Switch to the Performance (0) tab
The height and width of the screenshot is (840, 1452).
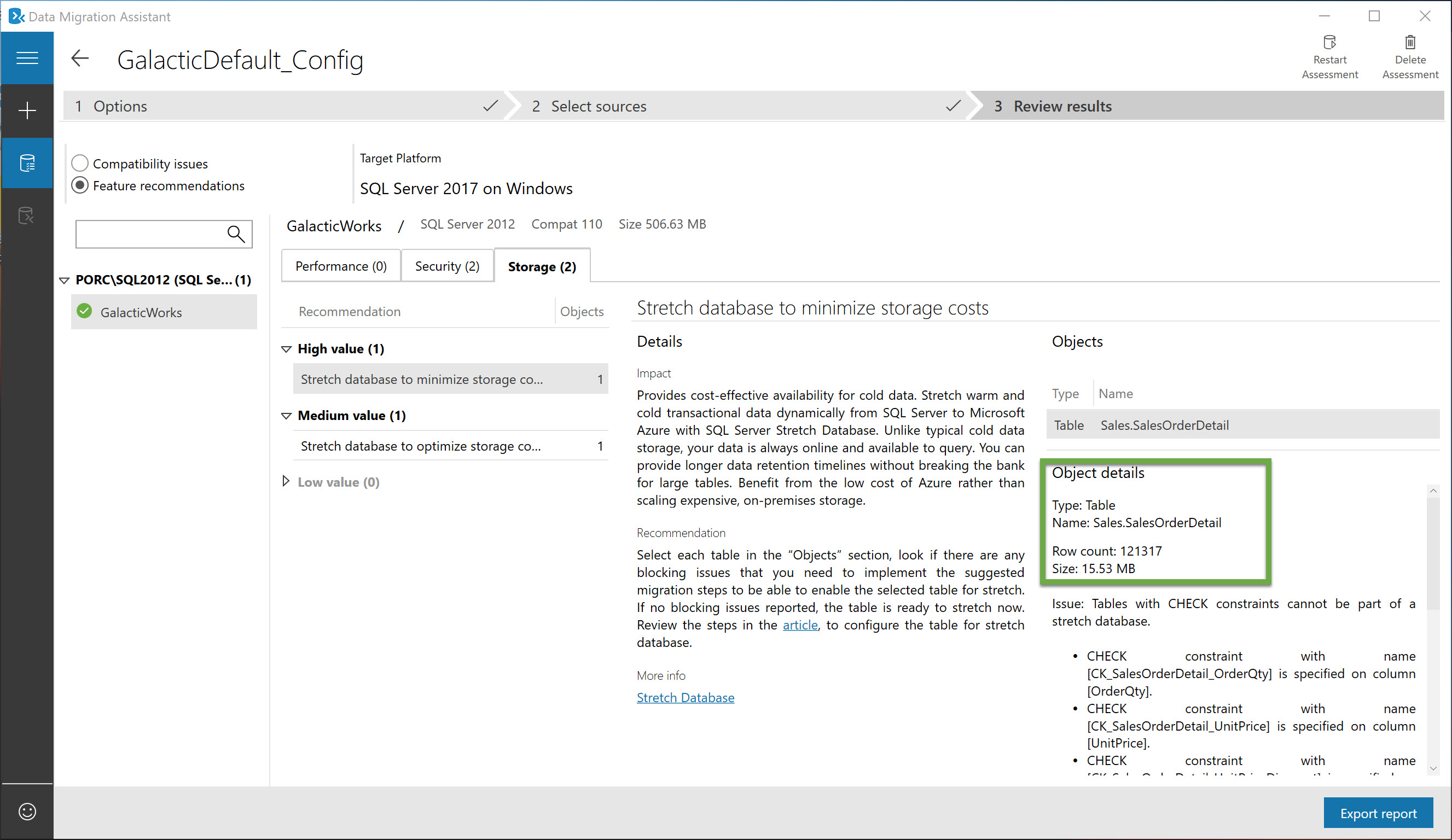pyautogui.click(x=341, y=266)
